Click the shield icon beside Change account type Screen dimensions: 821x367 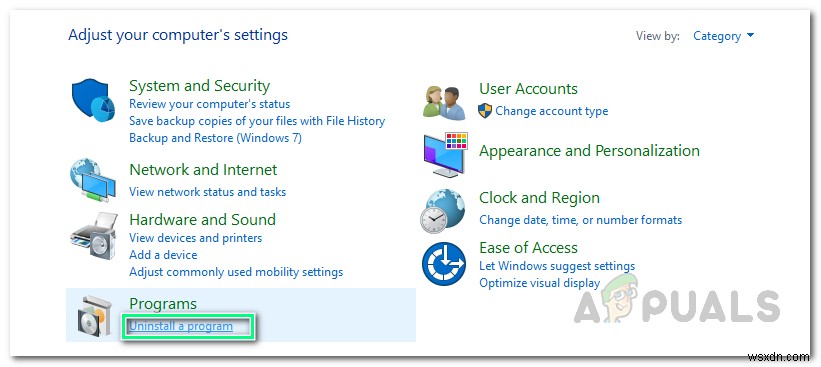coord(485,110)
